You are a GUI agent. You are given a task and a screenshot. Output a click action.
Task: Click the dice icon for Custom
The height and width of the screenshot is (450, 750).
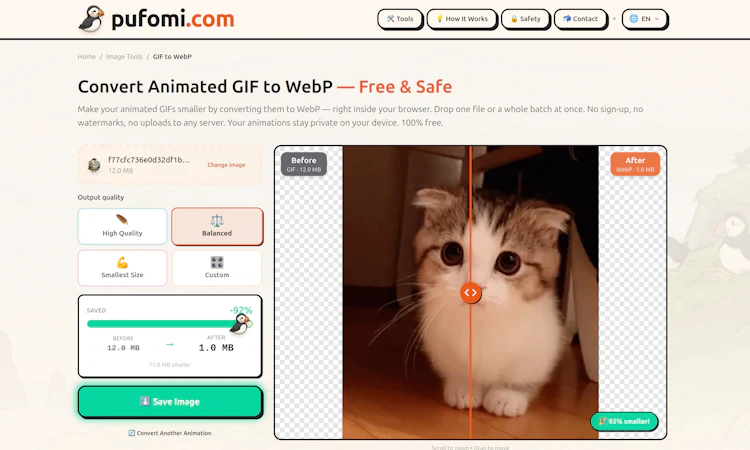coord(217,262)
